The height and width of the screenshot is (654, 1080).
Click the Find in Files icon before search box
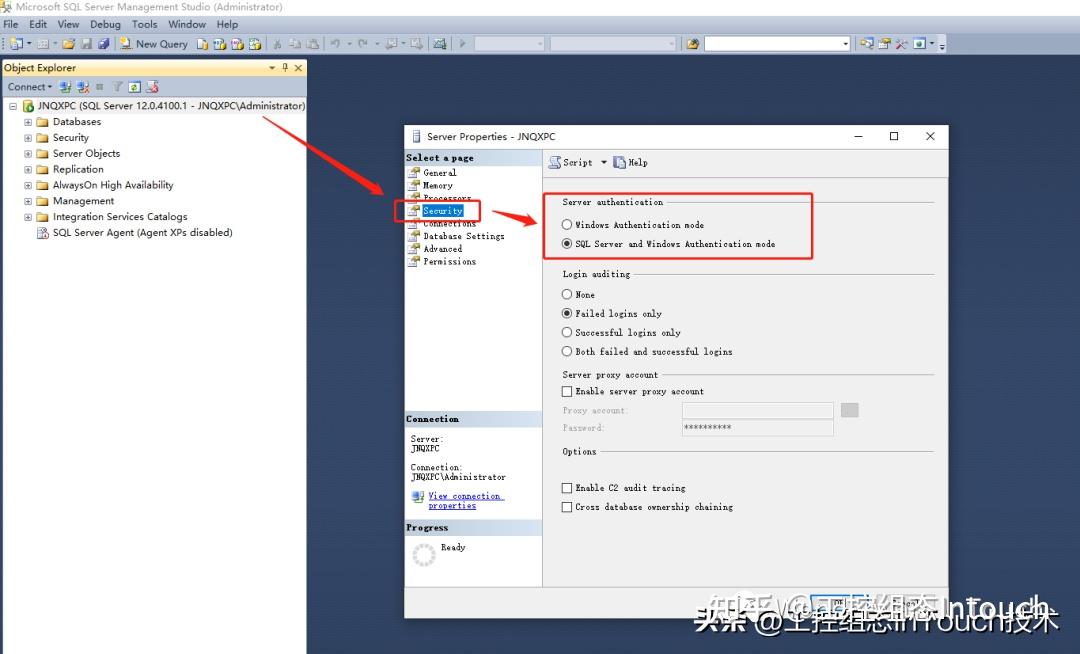point(693,44)
